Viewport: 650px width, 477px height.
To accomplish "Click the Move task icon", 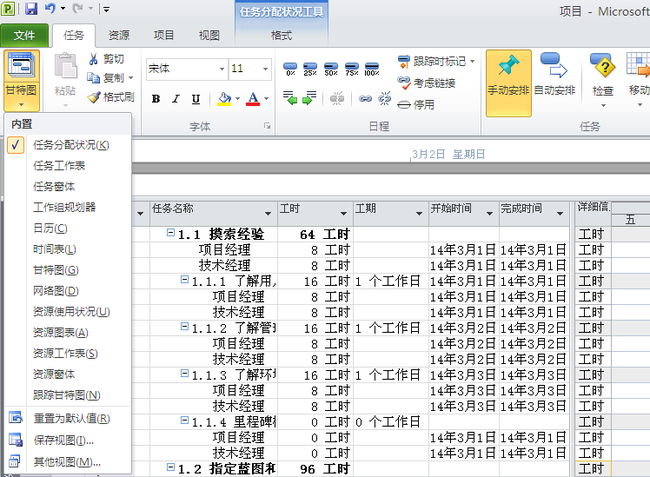I will pyautogui.click(x=639, y=66).
